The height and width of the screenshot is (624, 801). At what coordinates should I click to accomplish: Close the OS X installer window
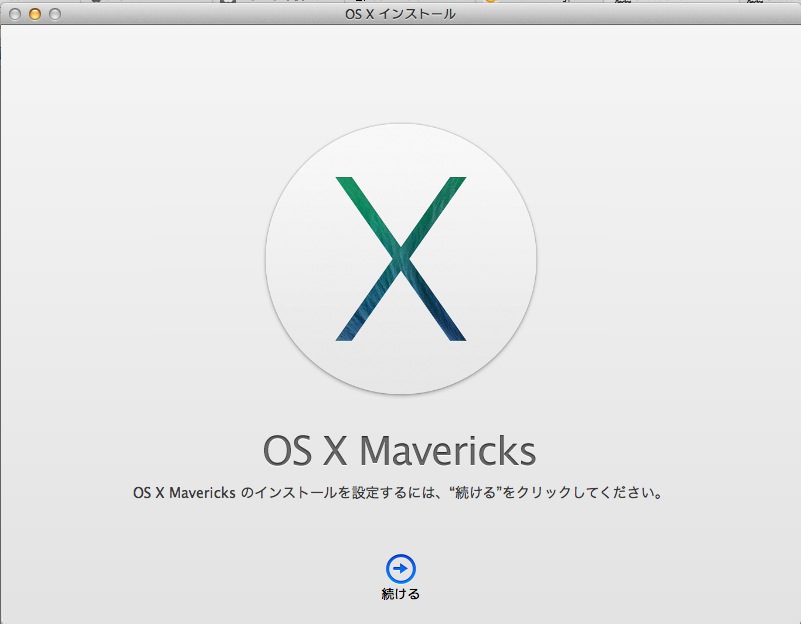point(15,14)
